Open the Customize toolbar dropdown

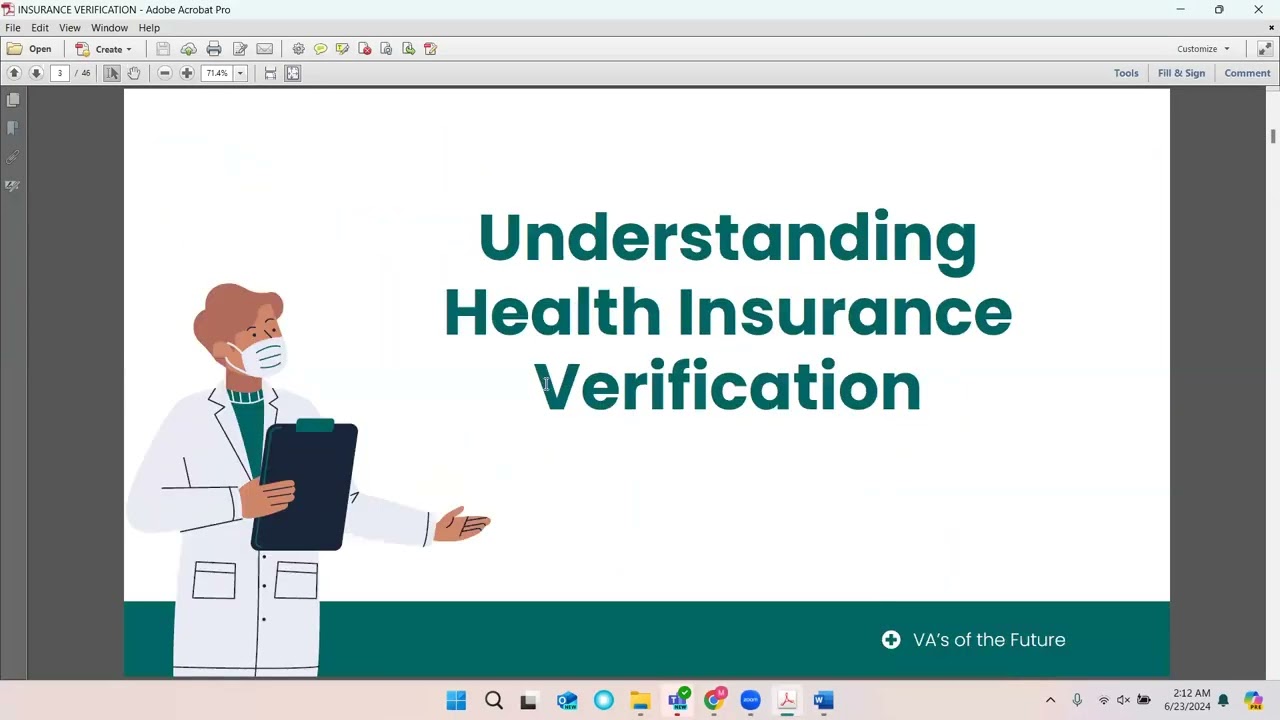[1203, 49]
